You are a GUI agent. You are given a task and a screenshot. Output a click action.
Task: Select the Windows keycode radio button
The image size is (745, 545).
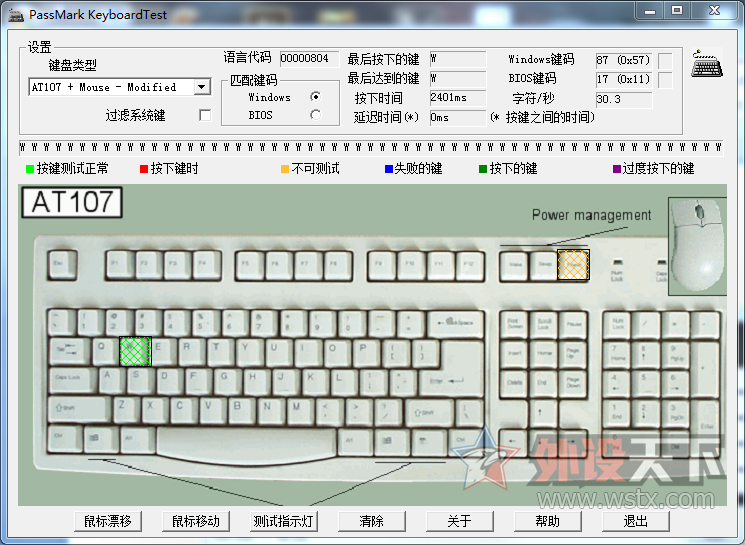315,97
